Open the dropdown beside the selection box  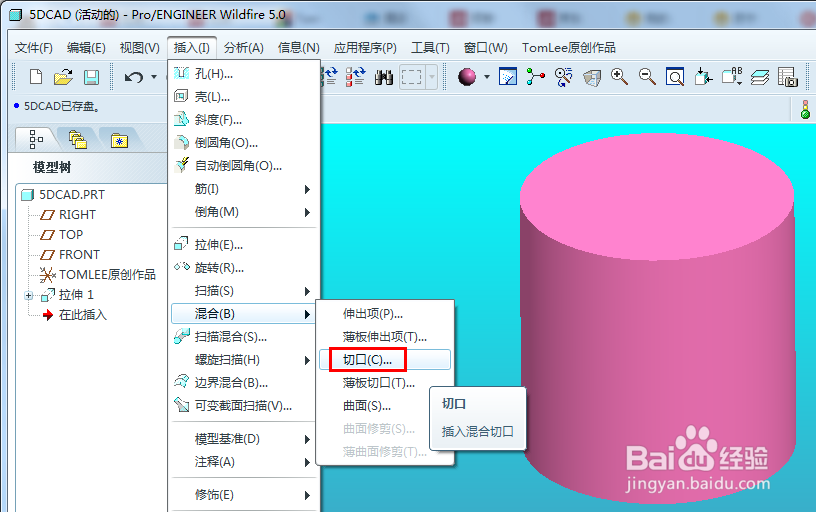431,77
